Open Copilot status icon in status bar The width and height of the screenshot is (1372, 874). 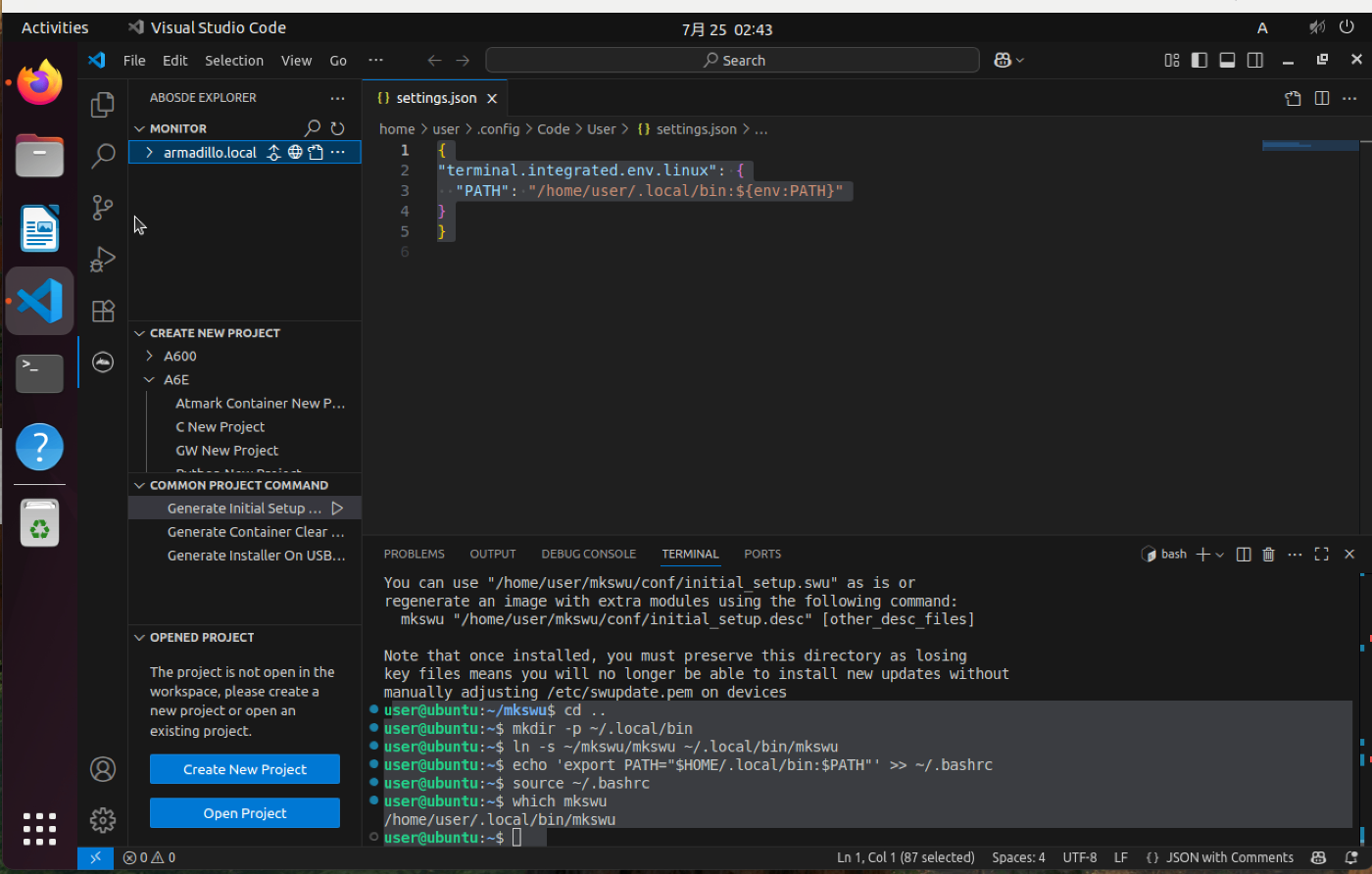coord(1318,857)
